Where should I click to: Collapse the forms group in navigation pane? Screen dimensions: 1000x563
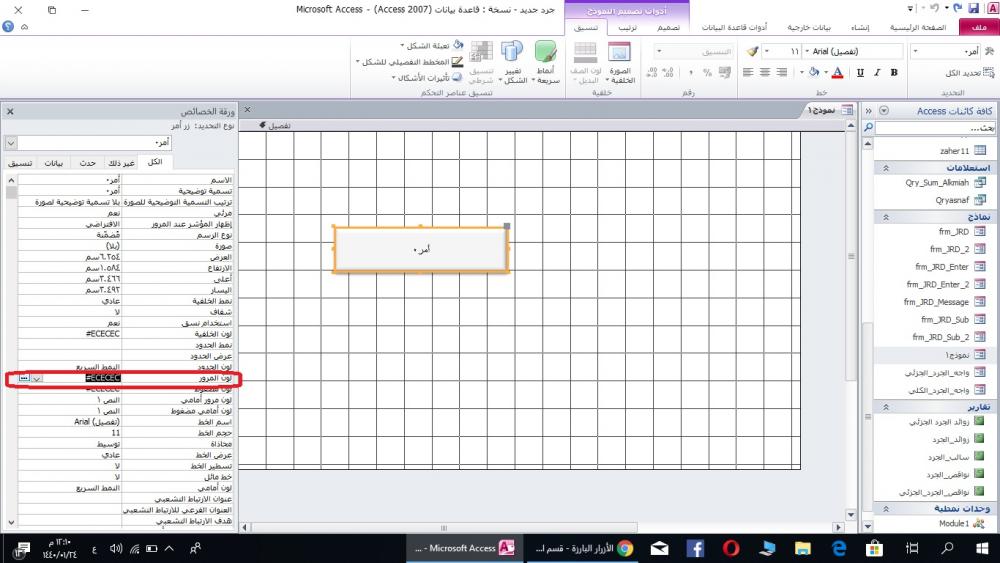pyautogui.click(x=886, y=216)
